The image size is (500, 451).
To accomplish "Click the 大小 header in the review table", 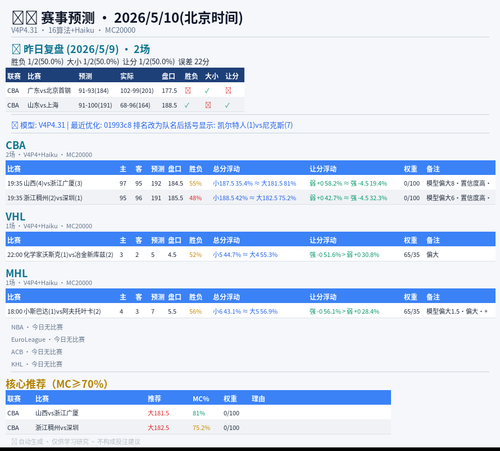I will [x=212, y=76].
